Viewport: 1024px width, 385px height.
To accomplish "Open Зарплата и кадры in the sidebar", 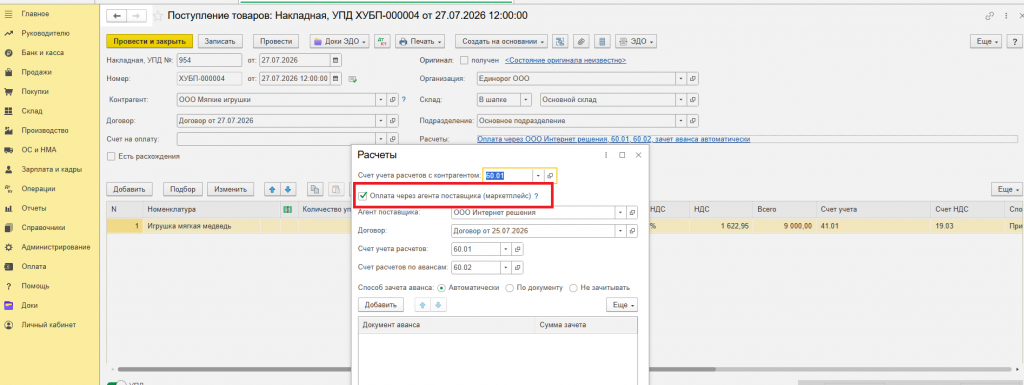I will pos(52,169).
